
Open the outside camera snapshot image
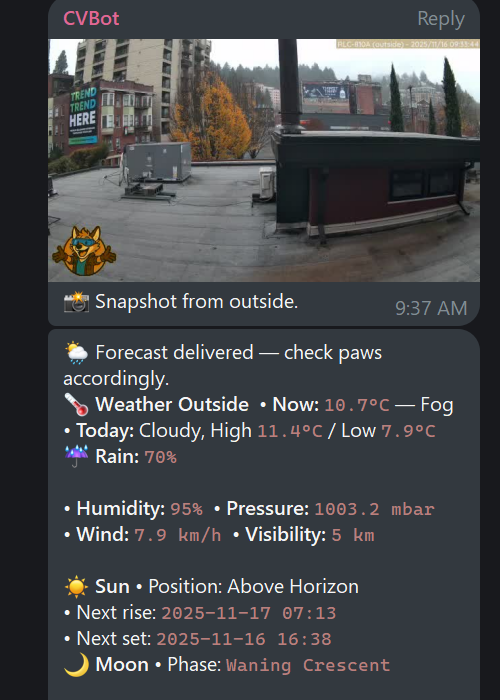(264, 160)
